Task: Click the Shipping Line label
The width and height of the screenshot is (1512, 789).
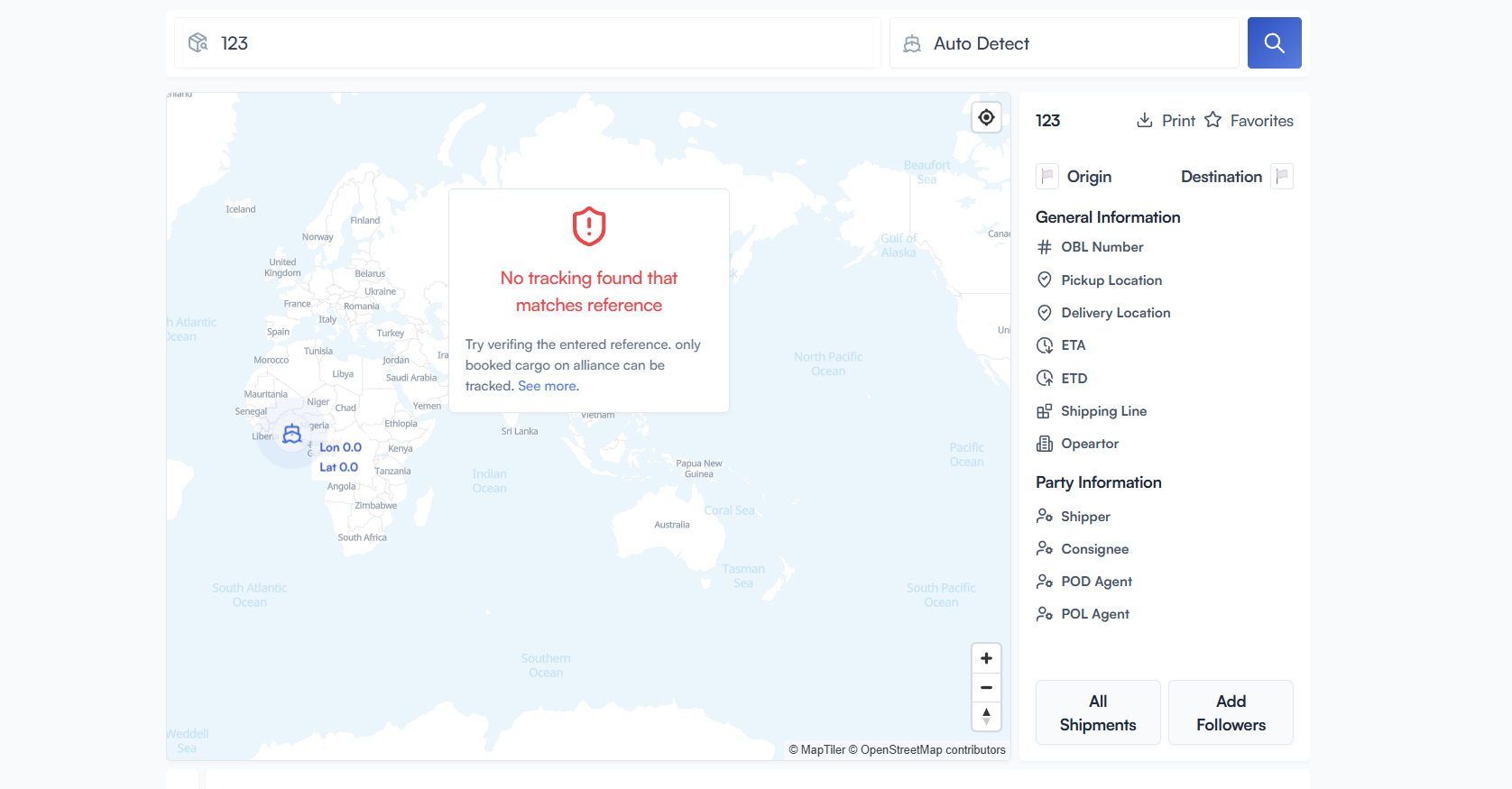Action: click(x=1104, y=411)
